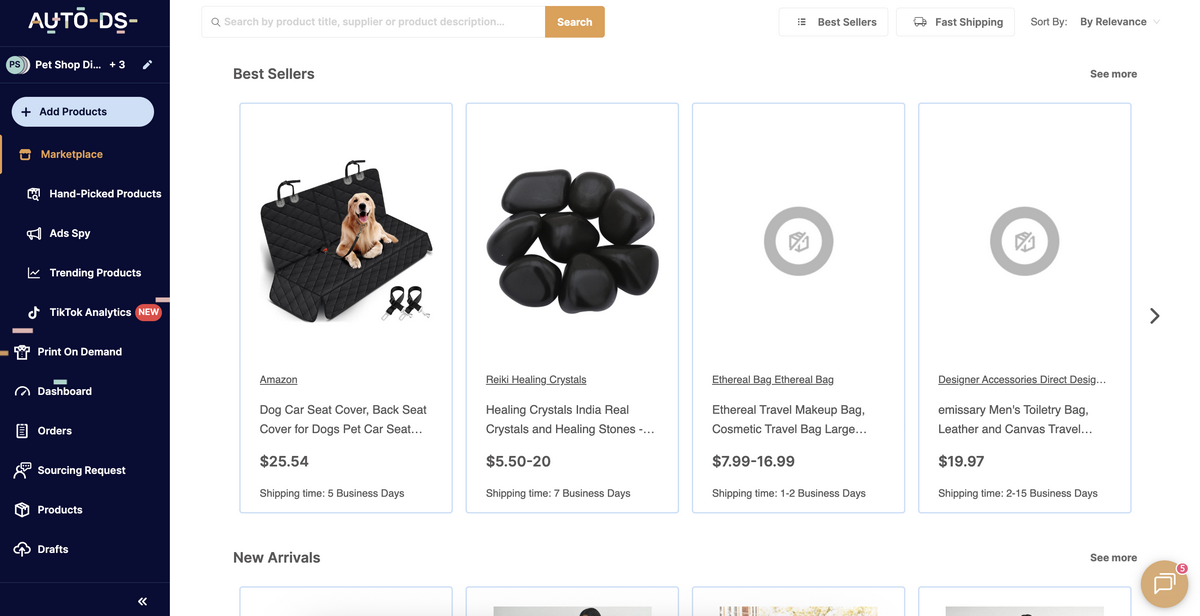Open the Pet Shop store switcher

click(x=66, y=65)
